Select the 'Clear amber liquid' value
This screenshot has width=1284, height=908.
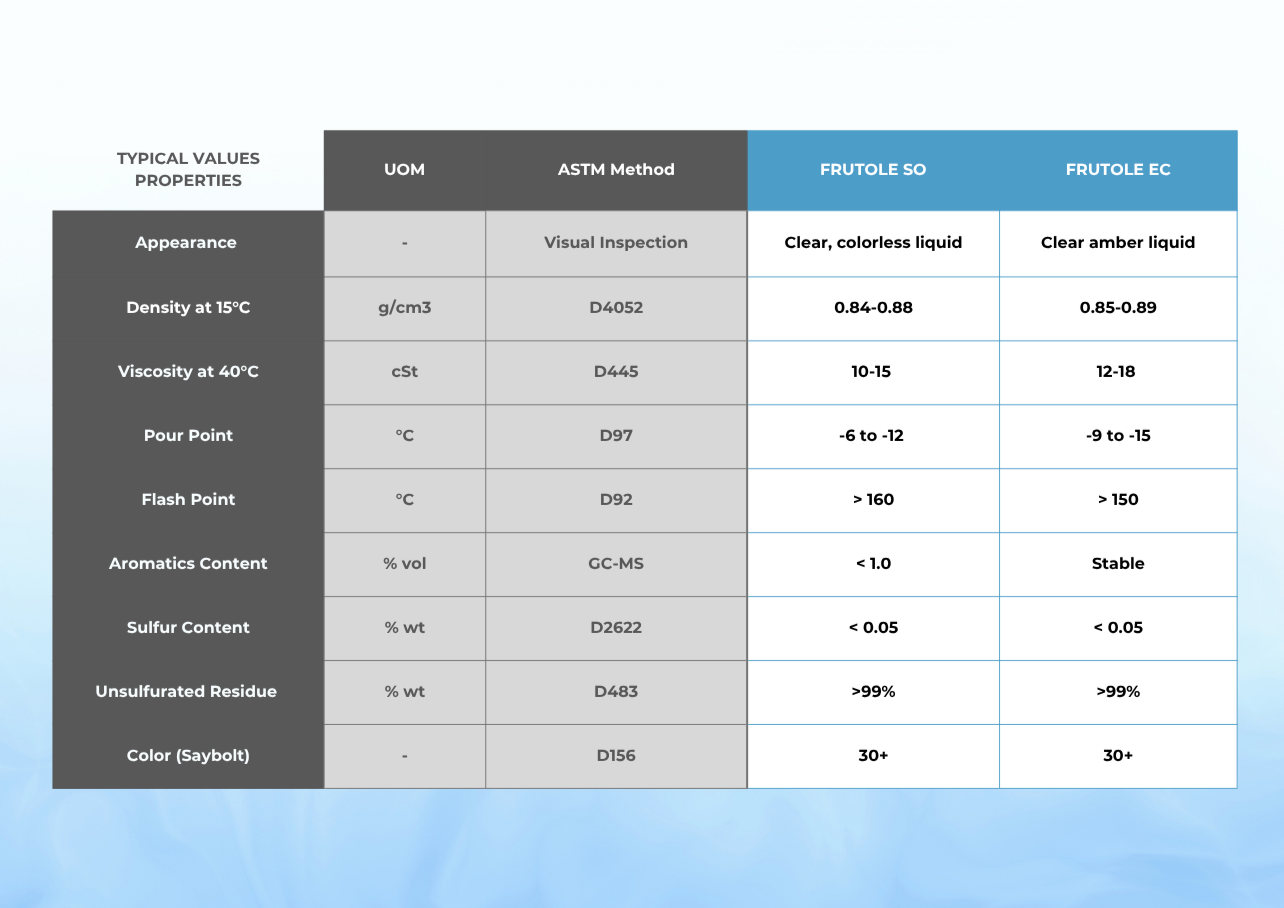(x=1118, y=243)
